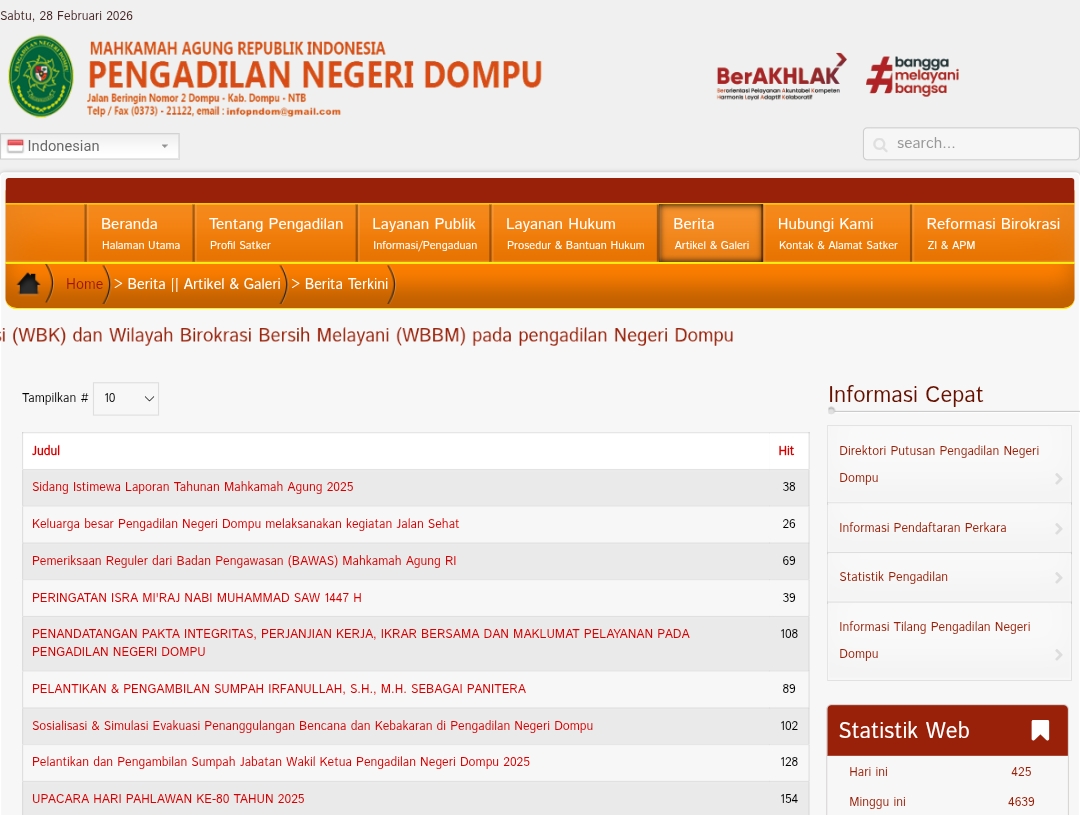Click the Indonesian flag icon in language selector

16,146
